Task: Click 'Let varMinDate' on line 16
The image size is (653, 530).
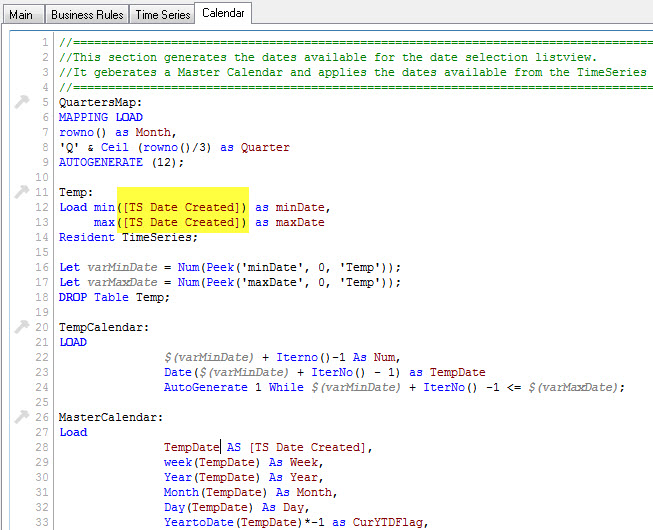Action: click(108, 267)
